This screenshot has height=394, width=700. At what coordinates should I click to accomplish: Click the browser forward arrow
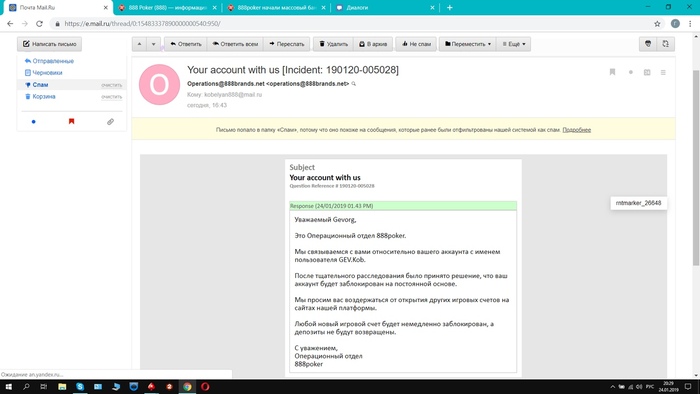[25, 24]
